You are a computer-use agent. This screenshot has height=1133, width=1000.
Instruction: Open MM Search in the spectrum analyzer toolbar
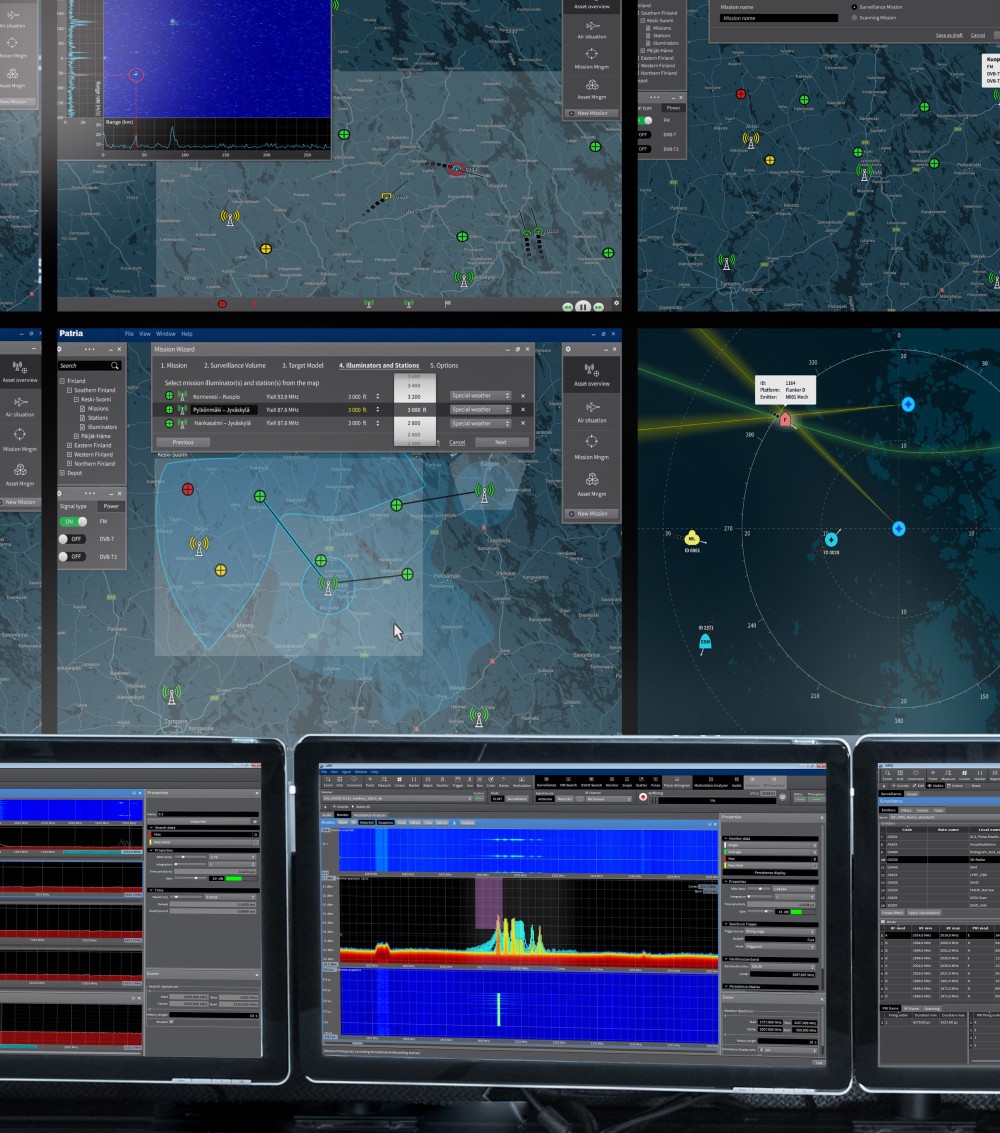(x=568, y=782)
